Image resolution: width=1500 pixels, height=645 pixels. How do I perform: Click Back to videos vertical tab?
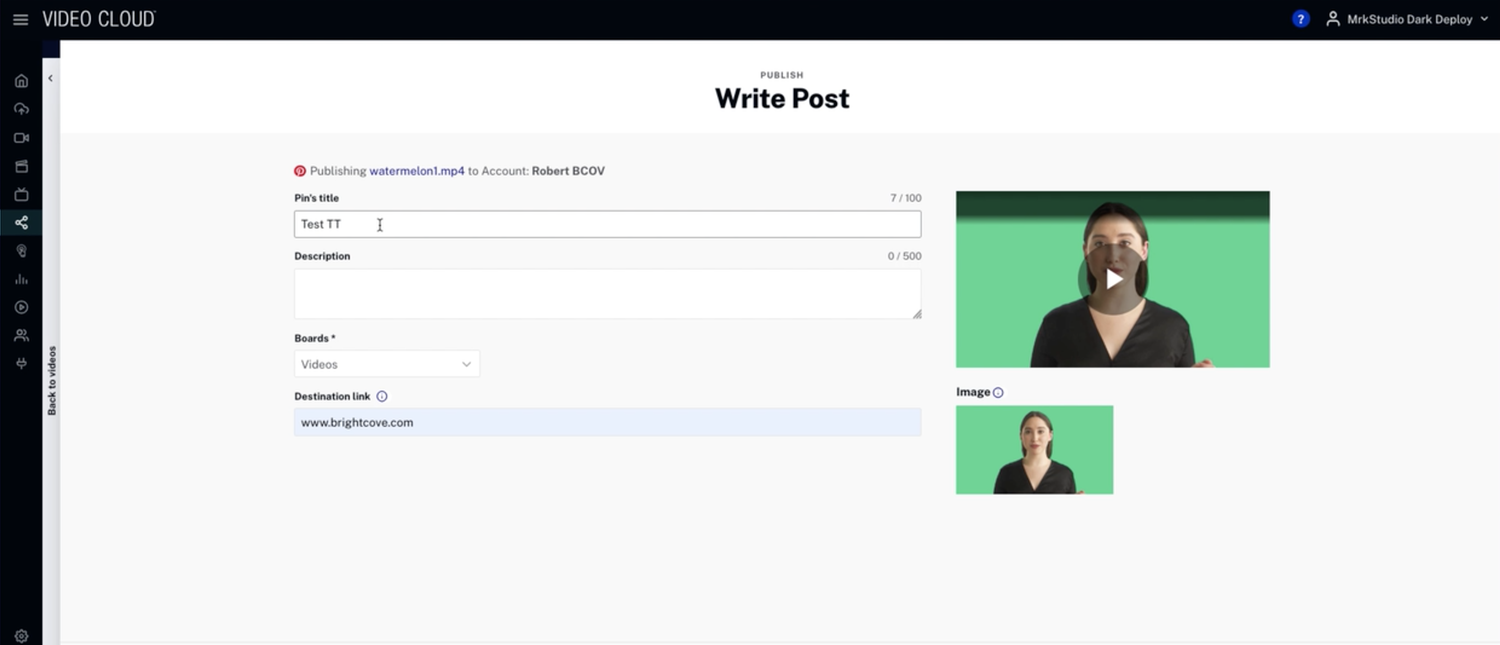(52, 380)
